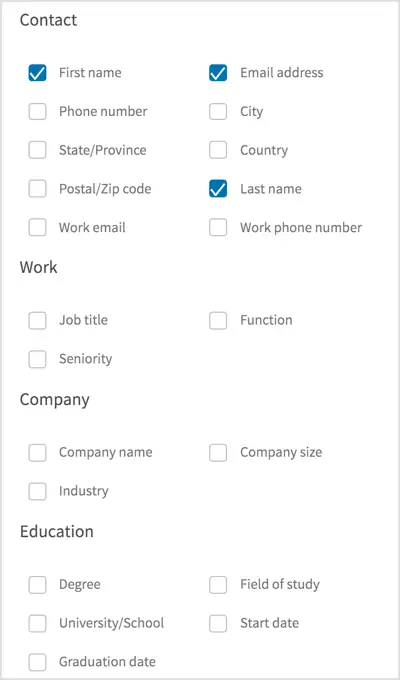Check the Company name box

coord(37,453)
